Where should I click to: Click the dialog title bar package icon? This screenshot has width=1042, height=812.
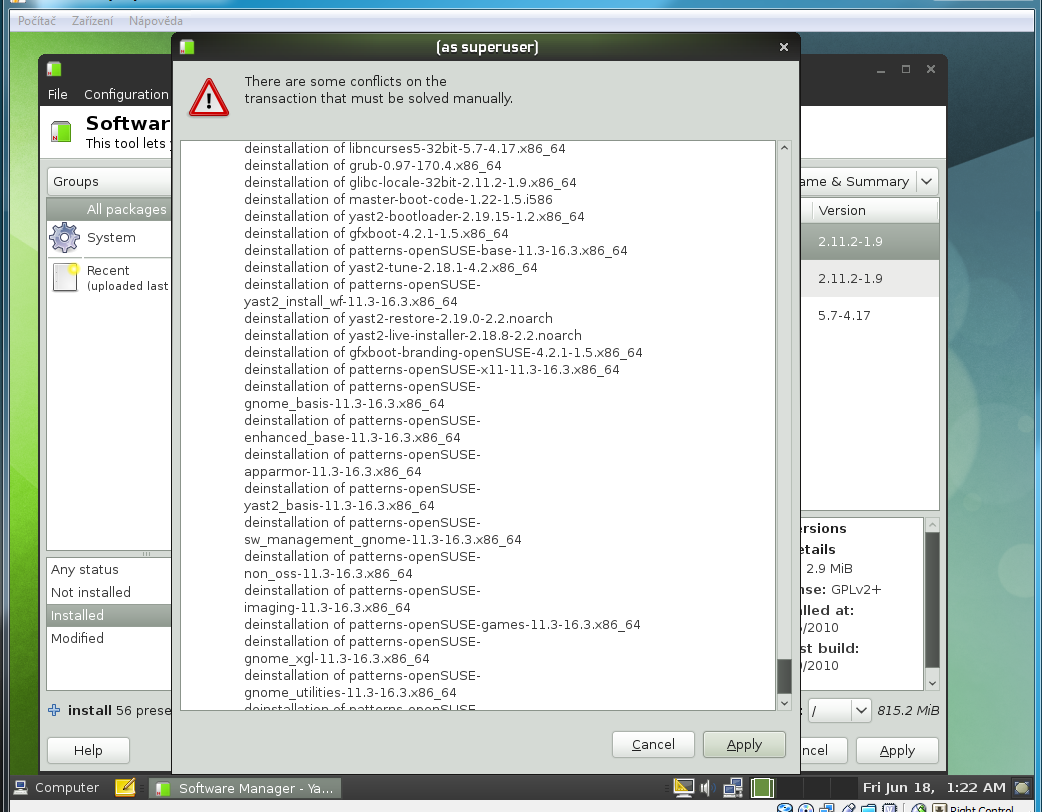click(x=187, y=47)
